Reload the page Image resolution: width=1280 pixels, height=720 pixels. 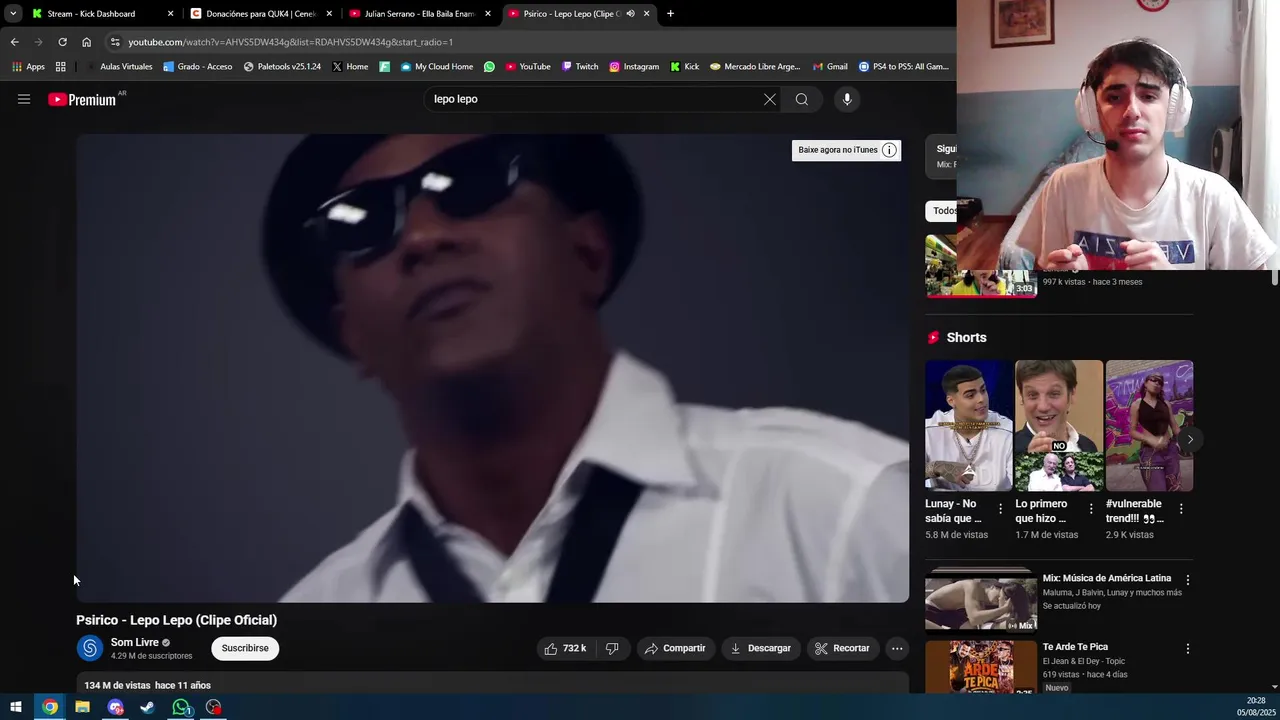(62, 42)
